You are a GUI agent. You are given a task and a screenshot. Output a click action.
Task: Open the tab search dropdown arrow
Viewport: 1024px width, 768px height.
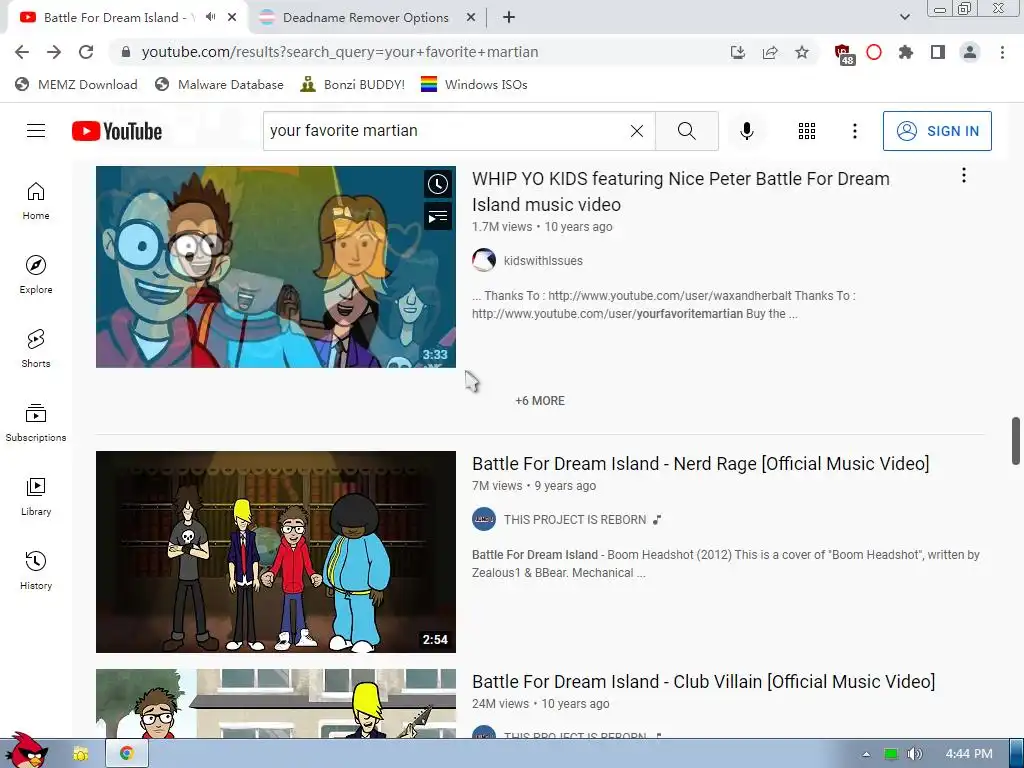click(x=904, y=17)
